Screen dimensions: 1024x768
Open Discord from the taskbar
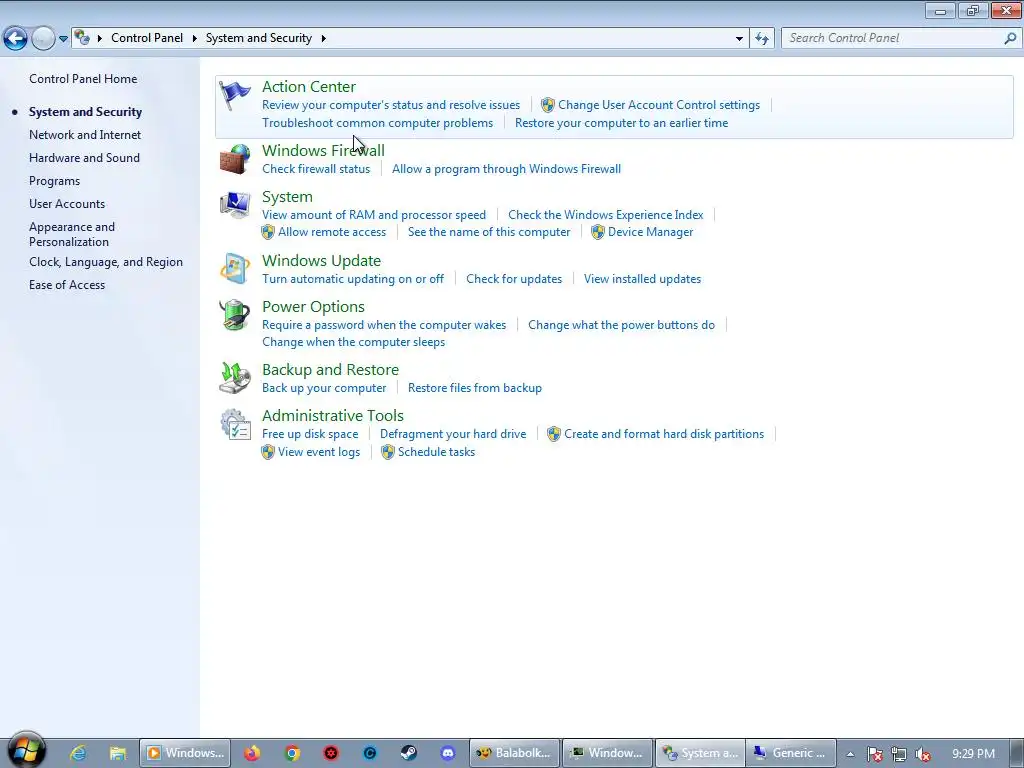point(448,753)
